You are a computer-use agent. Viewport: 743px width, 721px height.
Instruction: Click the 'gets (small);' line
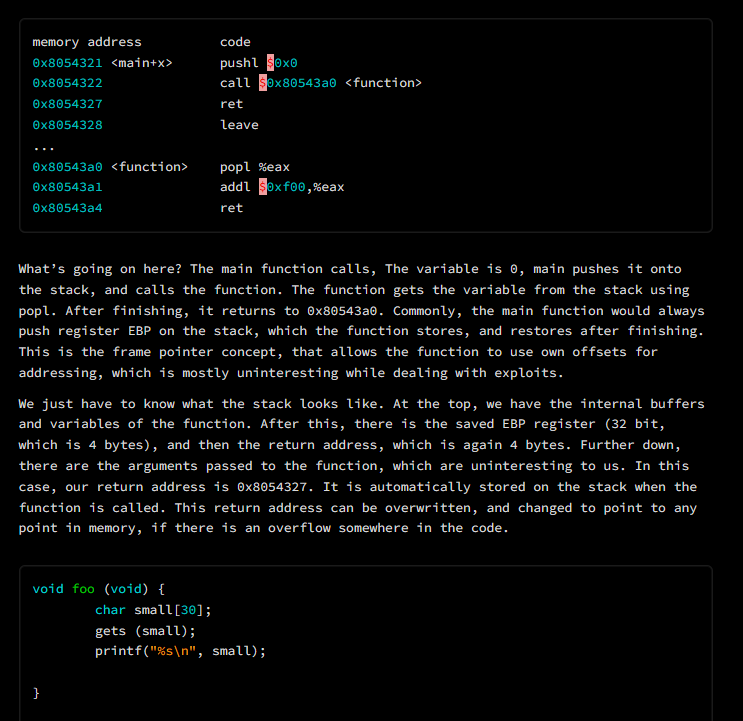(145, 631)
